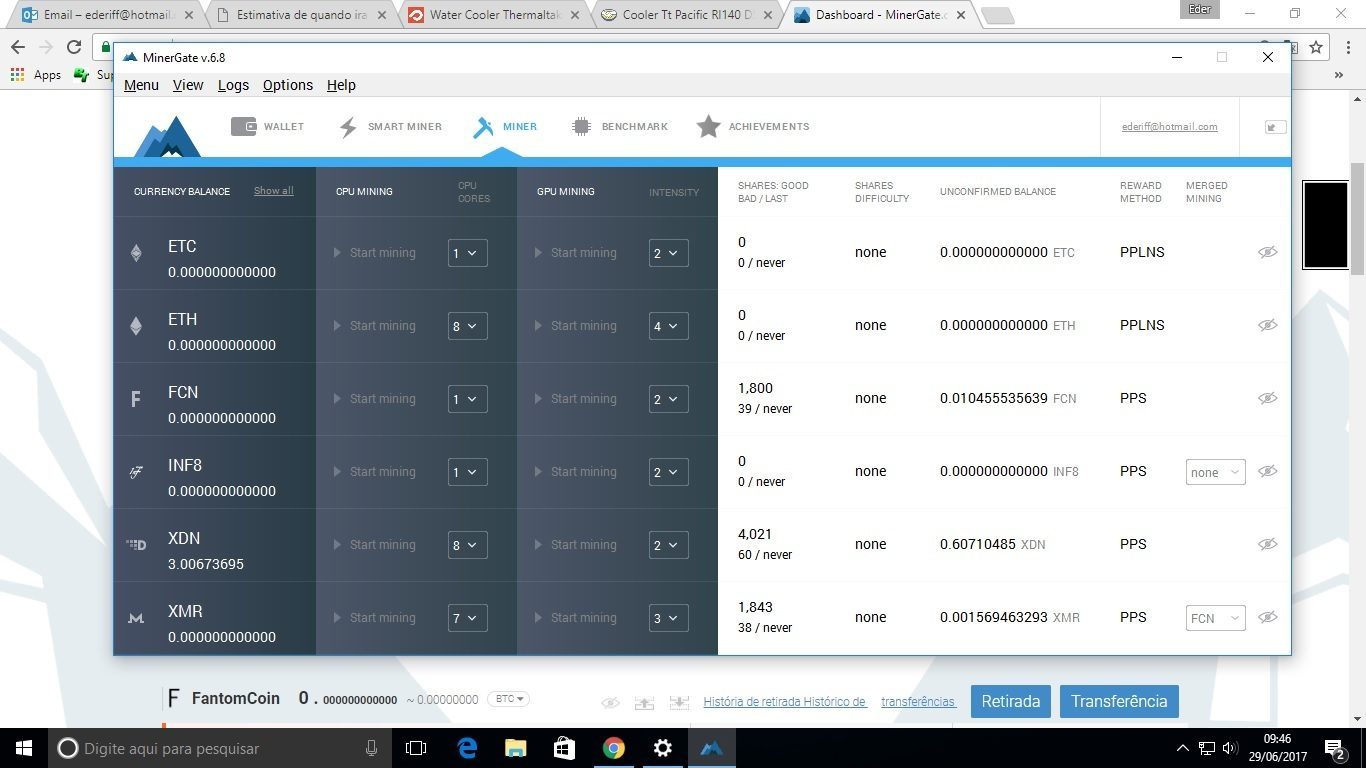
Task: Expand XDN CPU cores dropdown
Action: [x=467, y=545]
